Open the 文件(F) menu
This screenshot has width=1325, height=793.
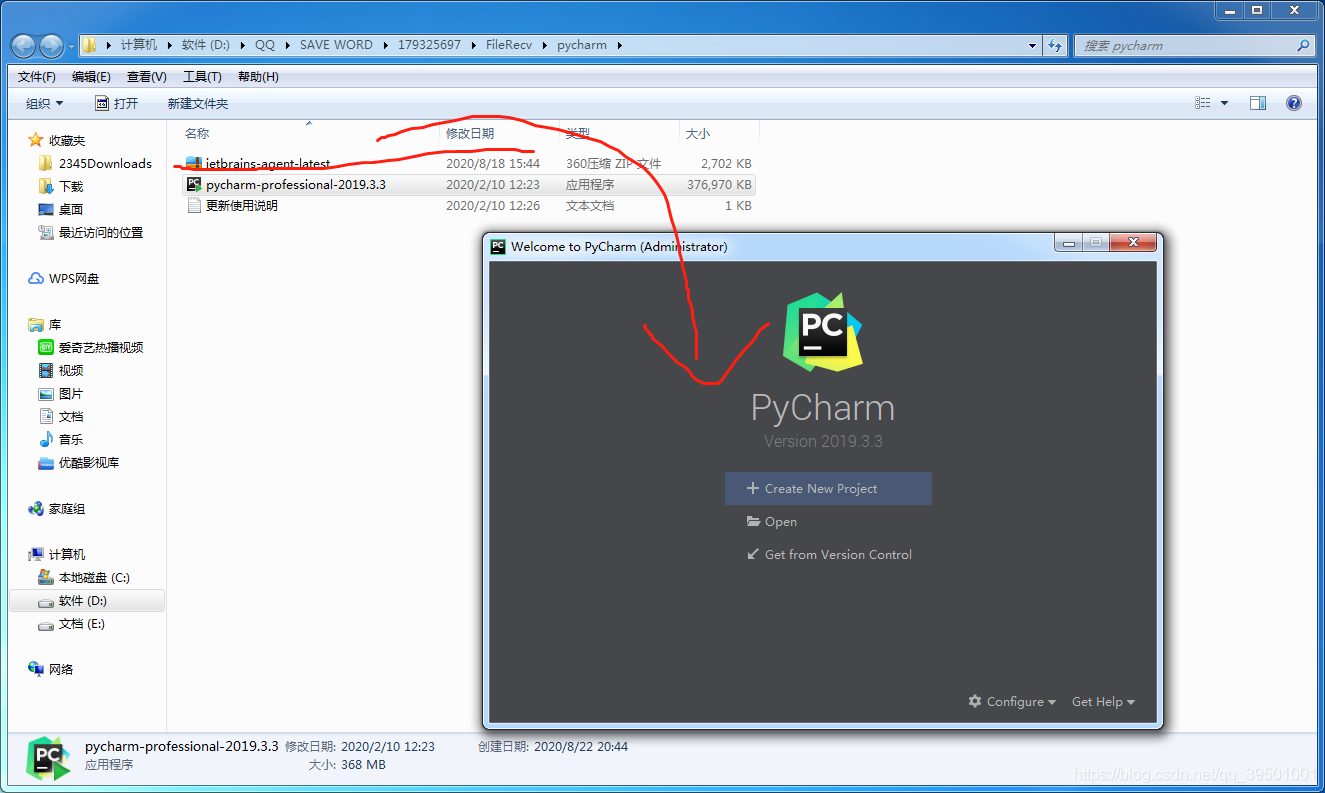(x=37, y=76)
